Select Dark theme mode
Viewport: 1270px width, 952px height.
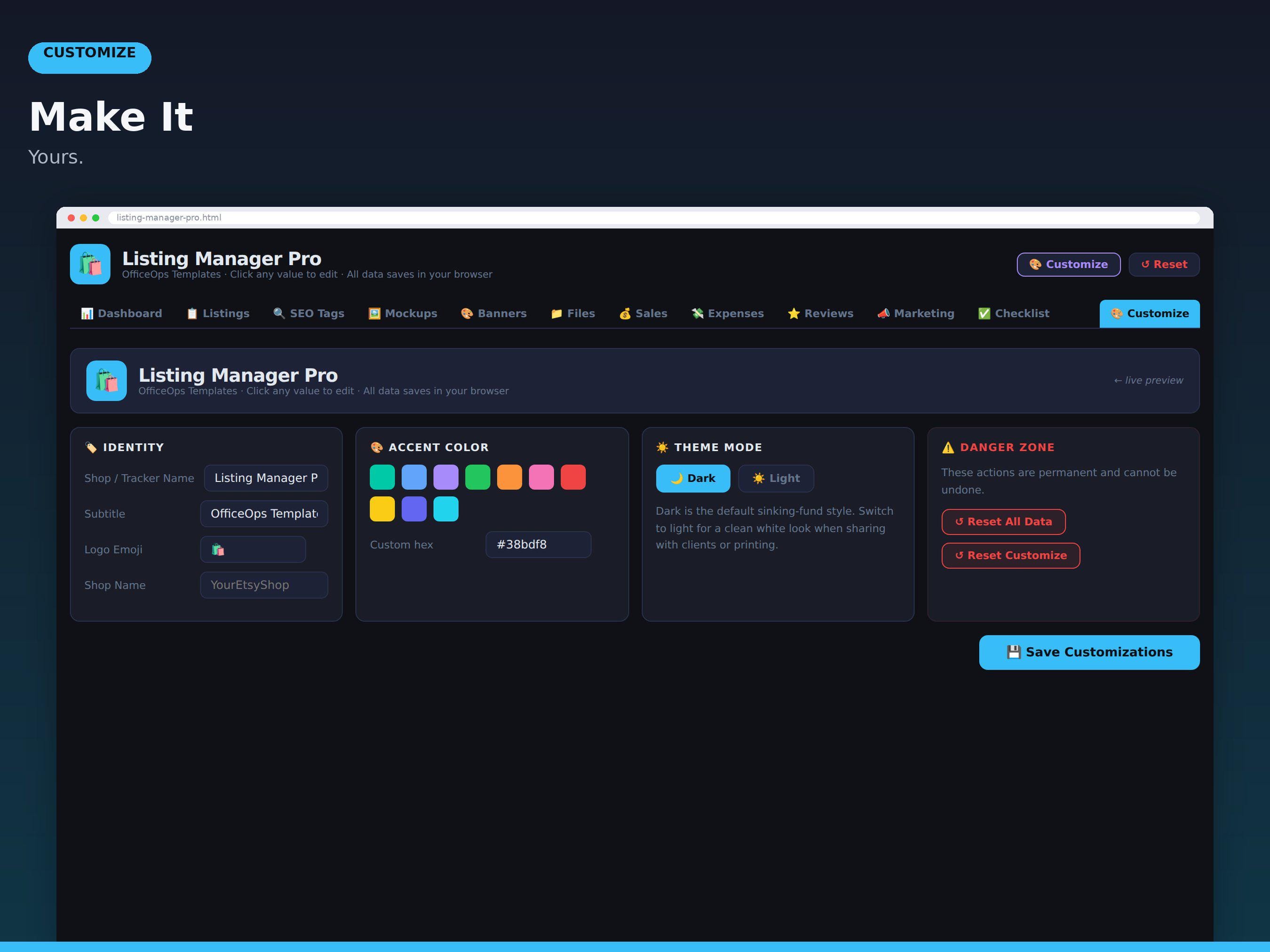(x=693, y=479)
